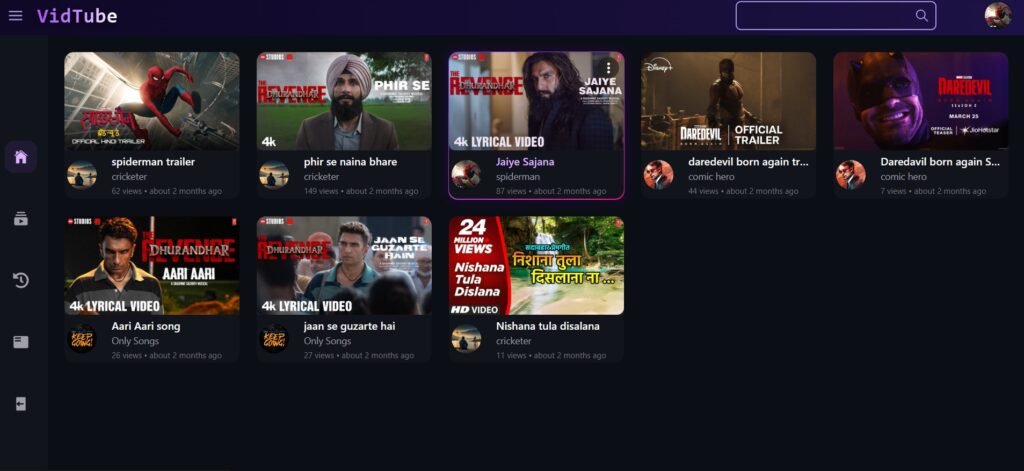Click '27 views • about 2 months ago' text
The height and width of the screenshot is (471, 1024).
(x=359, y=355)
